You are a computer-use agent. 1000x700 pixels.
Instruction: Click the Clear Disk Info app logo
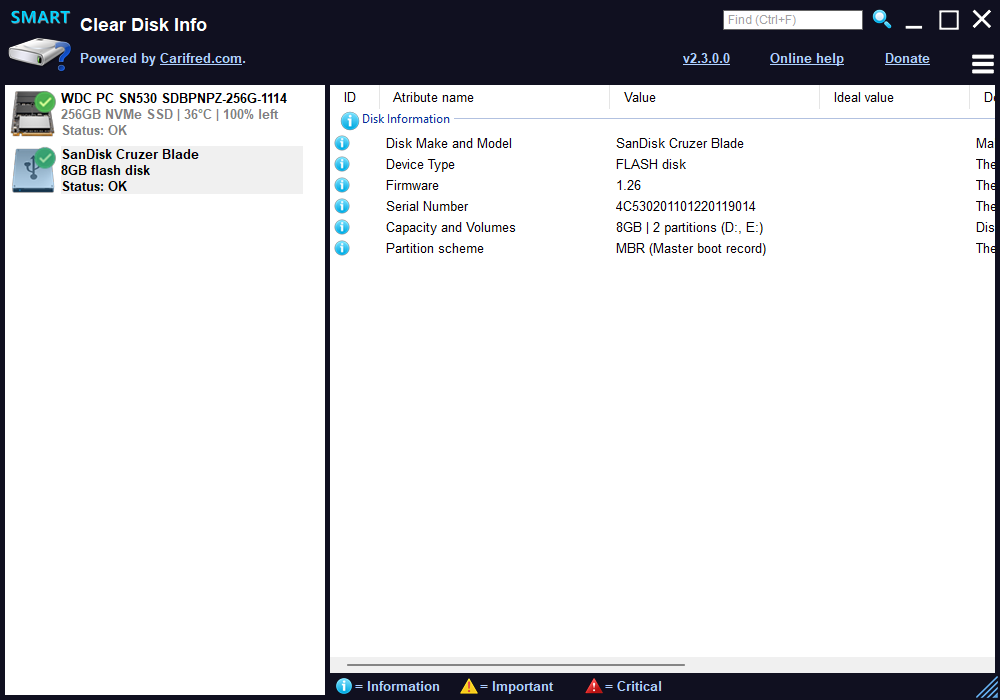click(x=40, y=42)
